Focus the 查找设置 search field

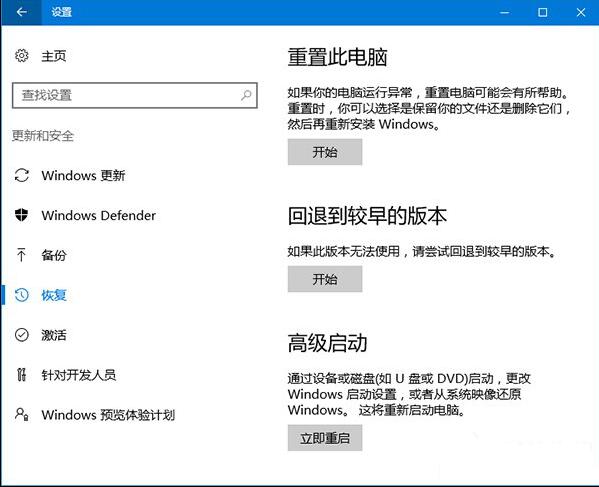(x=134, y=95)
